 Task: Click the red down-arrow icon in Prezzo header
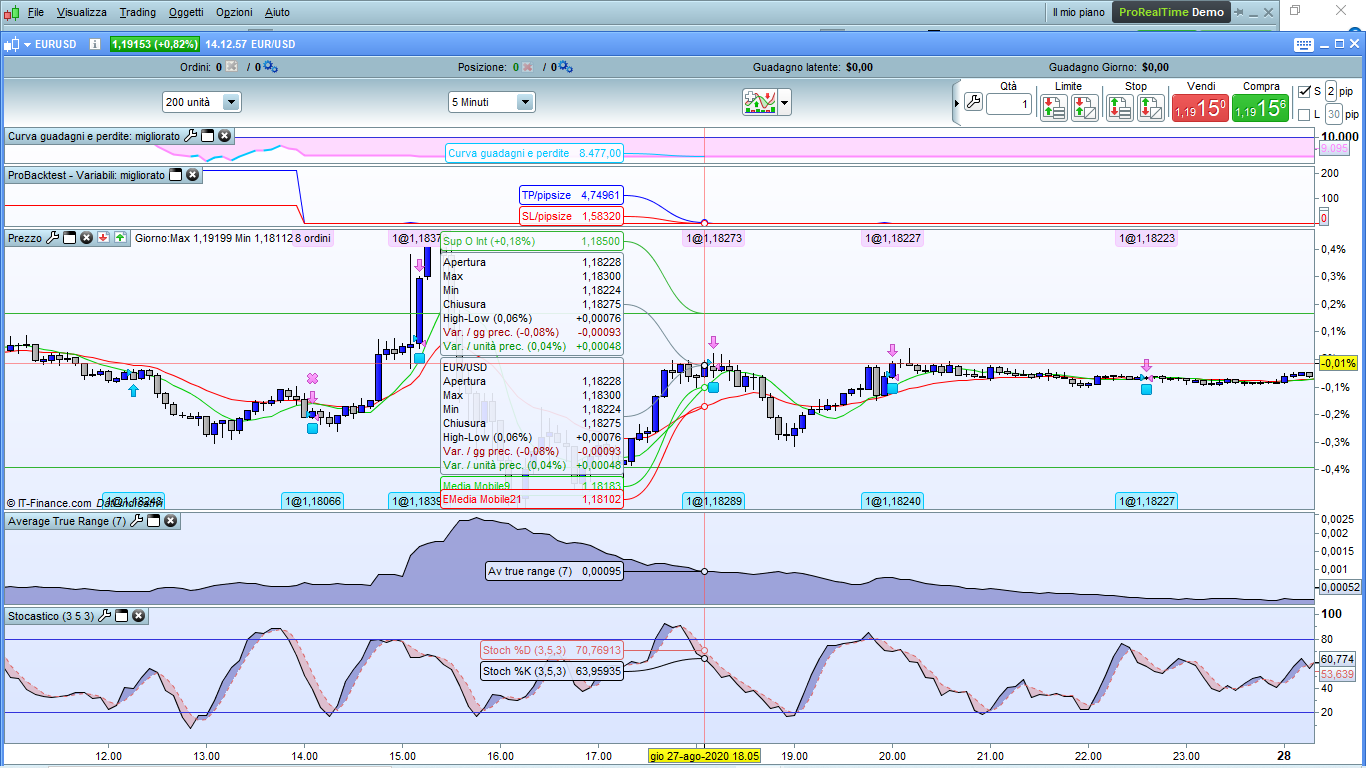point(103,238)
